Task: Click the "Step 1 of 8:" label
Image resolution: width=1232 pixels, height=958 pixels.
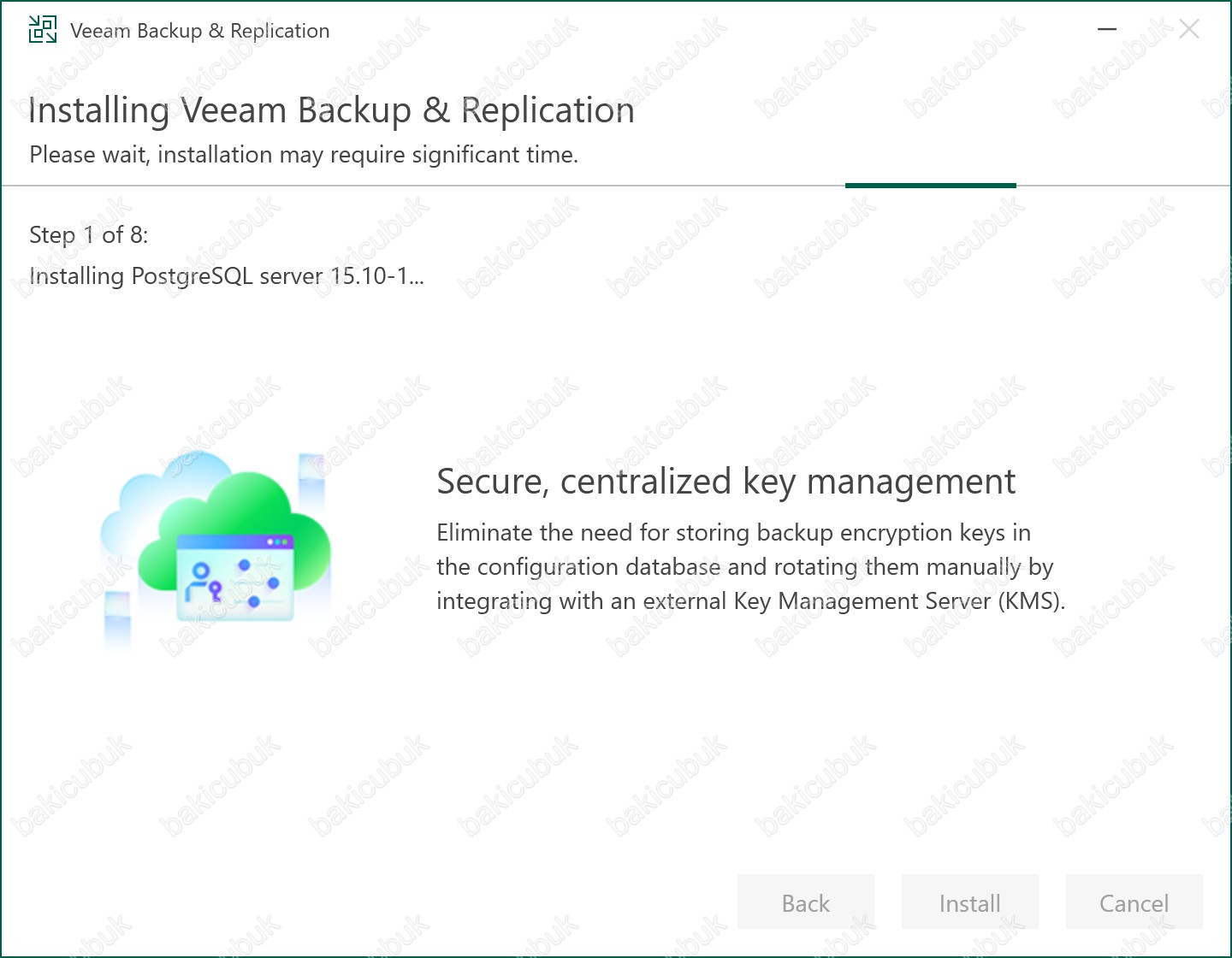Action: [x=89, y=235]
